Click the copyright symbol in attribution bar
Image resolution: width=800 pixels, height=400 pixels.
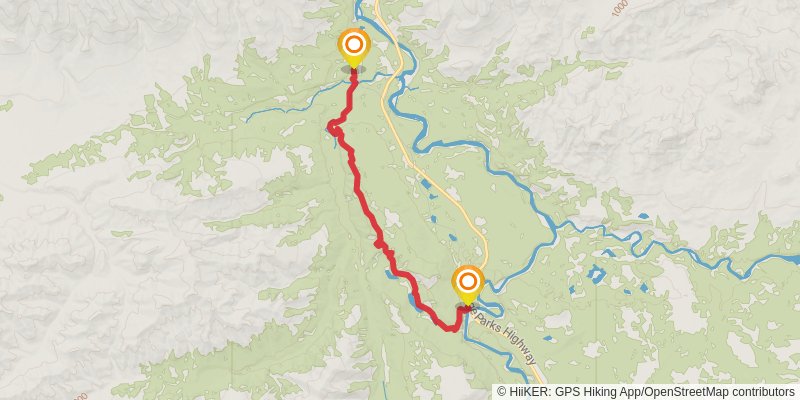501,392
